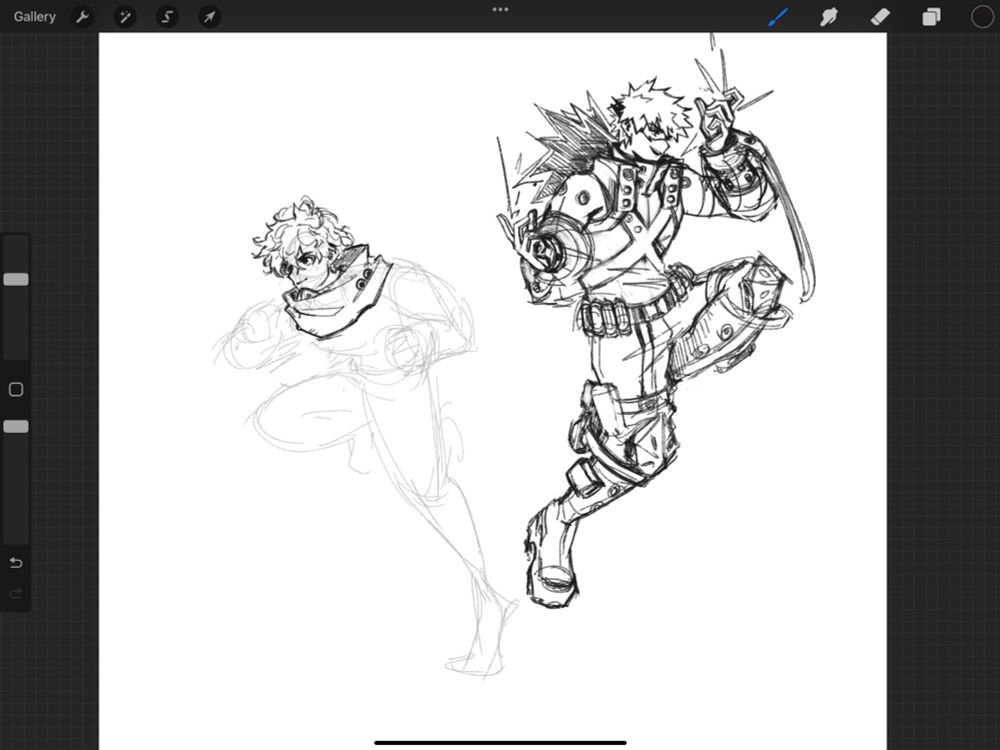Viewport: 1000px width, 750px height.
Task: Open the Adjustments magic wand menu
Action: (x=125, y=17)
